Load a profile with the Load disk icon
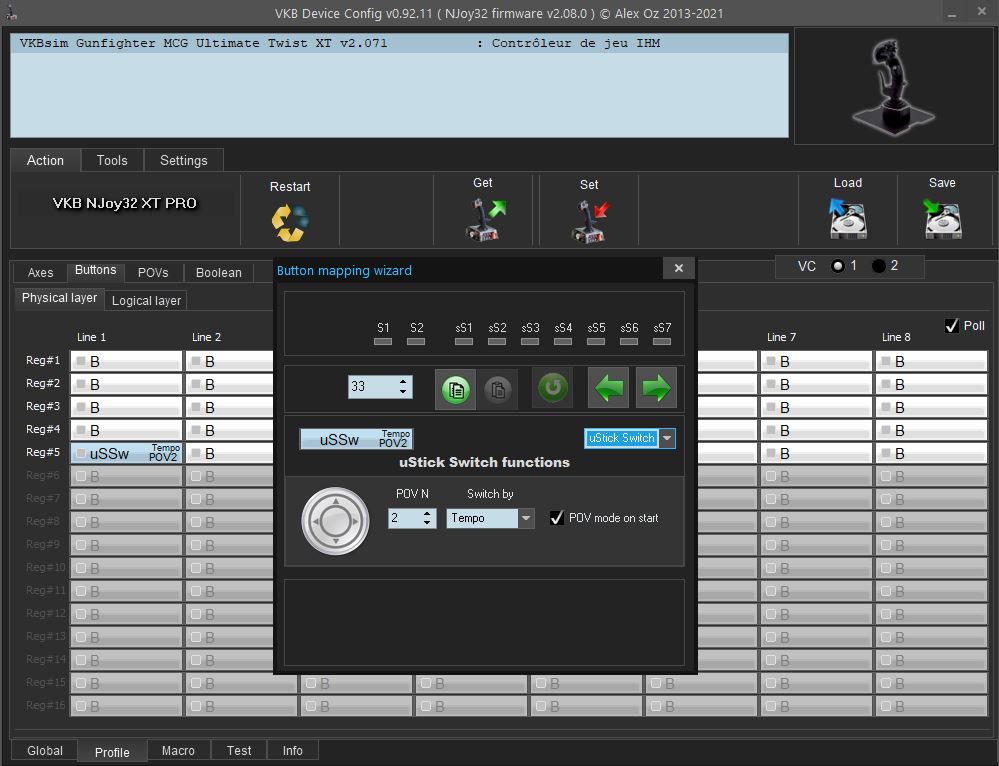Screen dimensions: 999x766 [848, 218]
